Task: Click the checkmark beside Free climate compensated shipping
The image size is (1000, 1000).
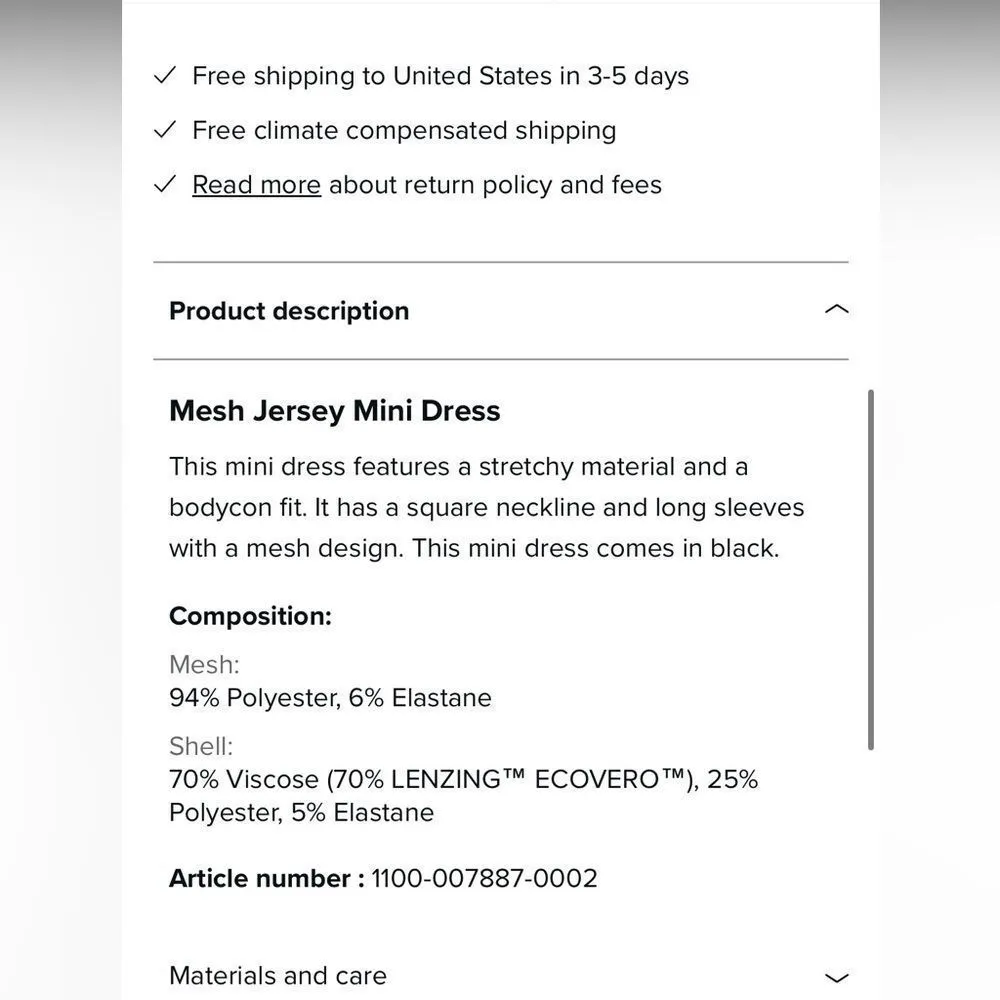Action: (166, 130)
